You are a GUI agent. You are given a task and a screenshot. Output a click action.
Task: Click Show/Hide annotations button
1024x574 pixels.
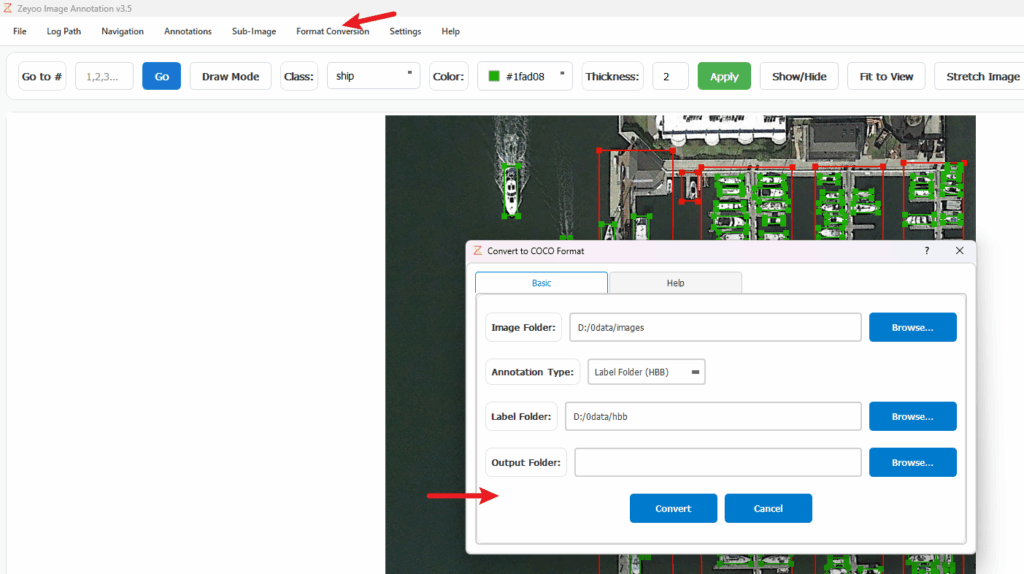tap(799, 76)
